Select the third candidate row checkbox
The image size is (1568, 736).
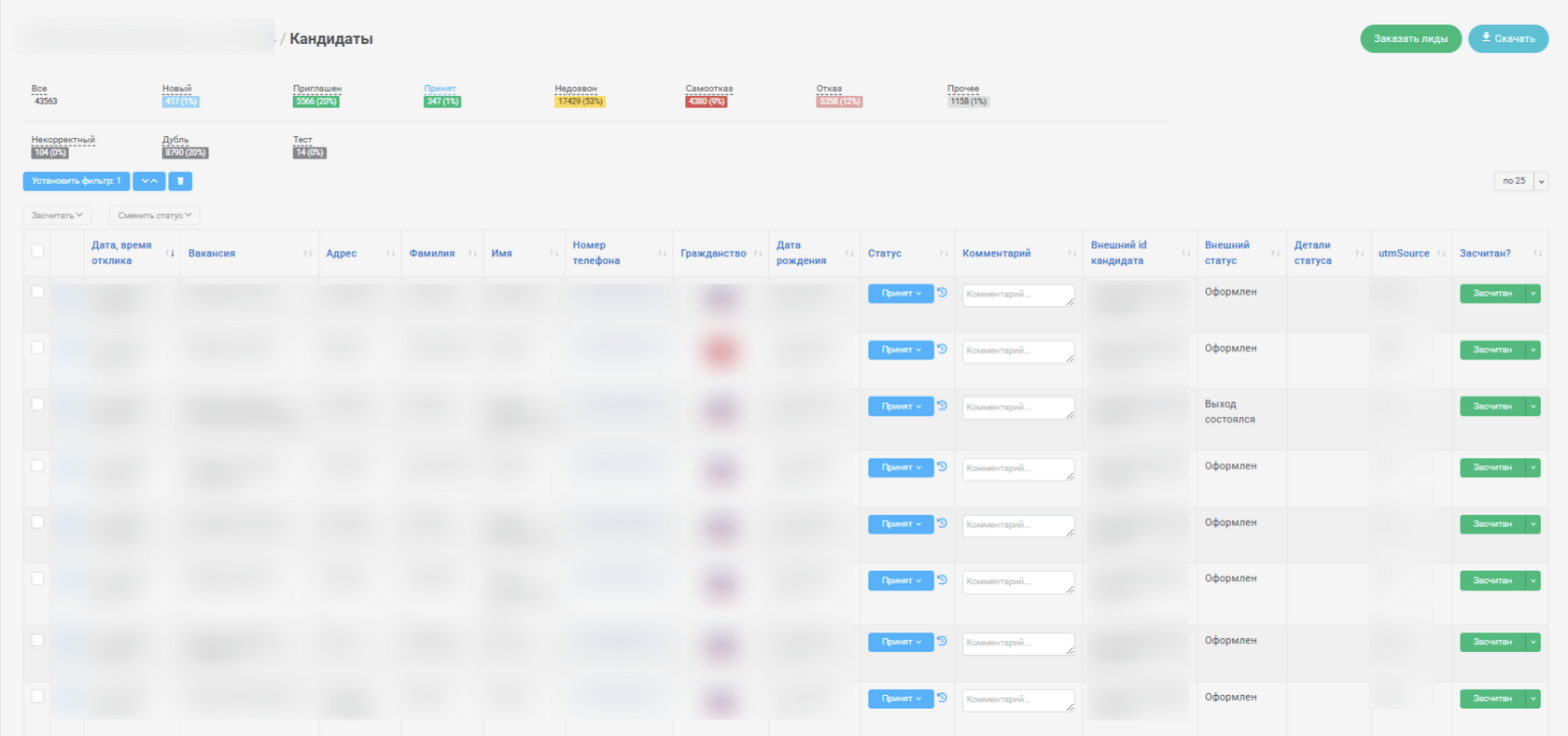click(x=37, y=405)
